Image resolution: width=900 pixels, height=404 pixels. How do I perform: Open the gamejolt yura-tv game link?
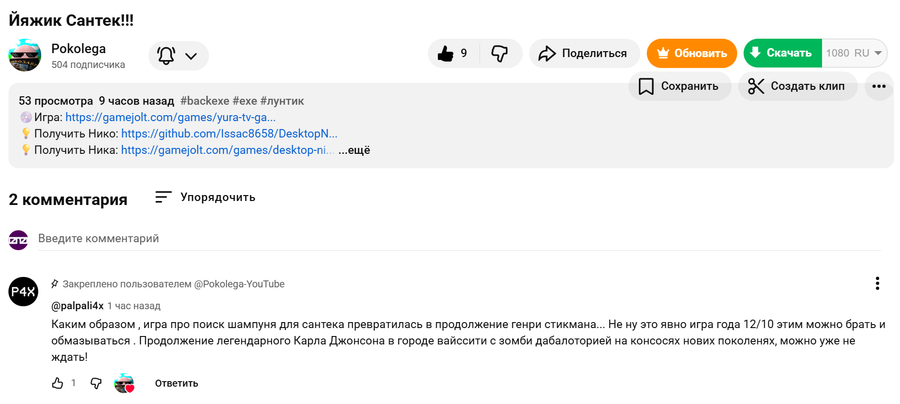(x=190, y=117)
